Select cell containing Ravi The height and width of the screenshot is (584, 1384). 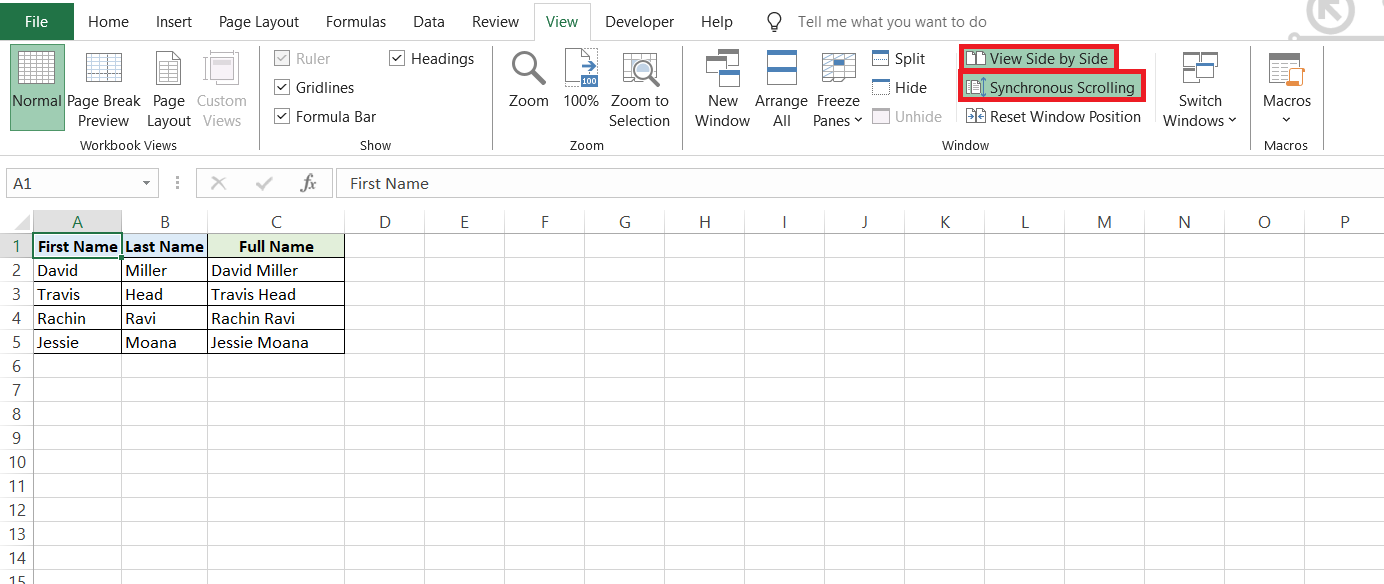165,318
